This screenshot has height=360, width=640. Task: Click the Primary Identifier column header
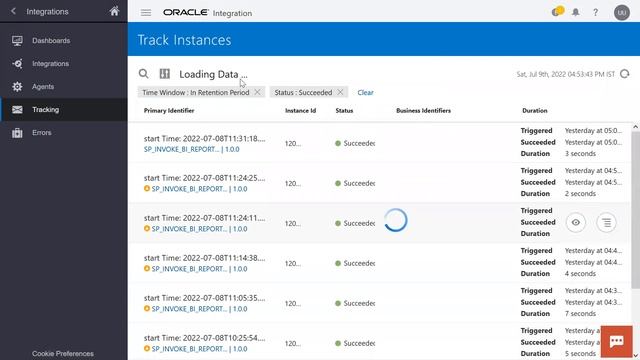(x=169, y=111)
